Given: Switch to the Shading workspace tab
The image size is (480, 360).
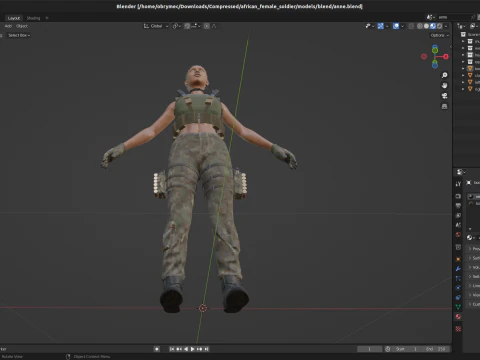Looking at the screenshot, I should coord(33,18).
